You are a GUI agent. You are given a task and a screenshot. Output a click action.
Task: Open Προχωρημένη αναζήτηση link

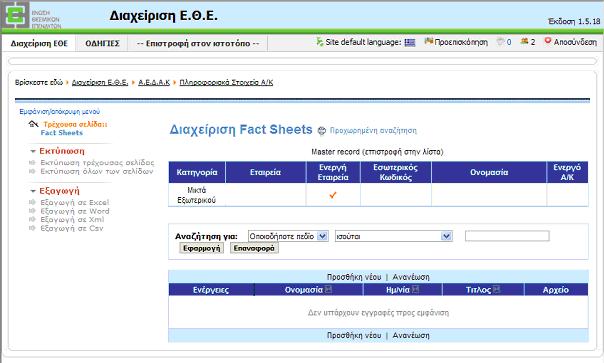coord(373,131)
